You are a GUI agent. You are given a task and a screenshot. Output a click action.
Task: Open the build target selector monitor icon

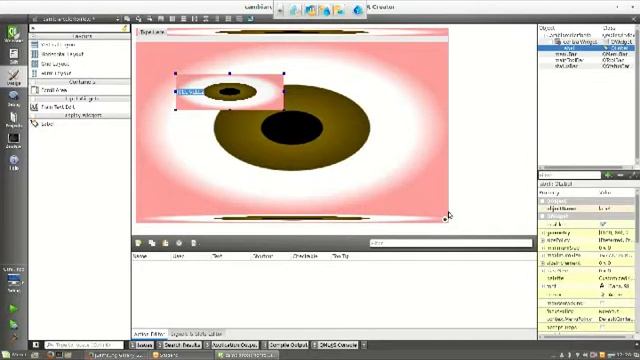(x=13, y=281)
